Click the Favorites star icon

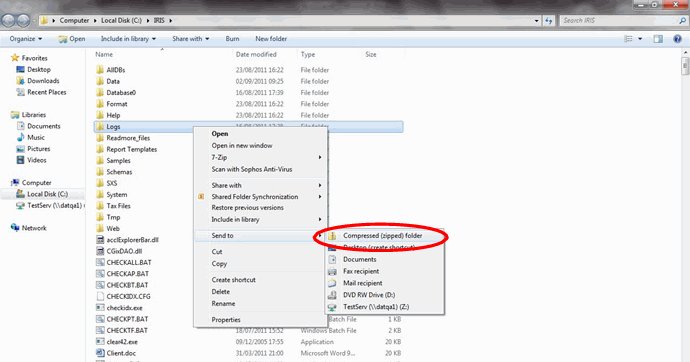pyautogui.click(x=15, y=58)
